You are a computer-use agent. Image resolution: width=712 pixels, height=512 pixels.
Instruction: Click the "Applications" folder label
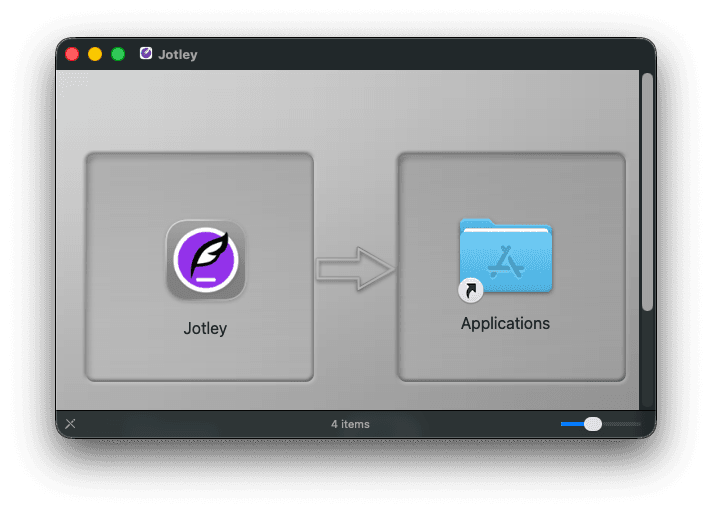coord(505,324)
